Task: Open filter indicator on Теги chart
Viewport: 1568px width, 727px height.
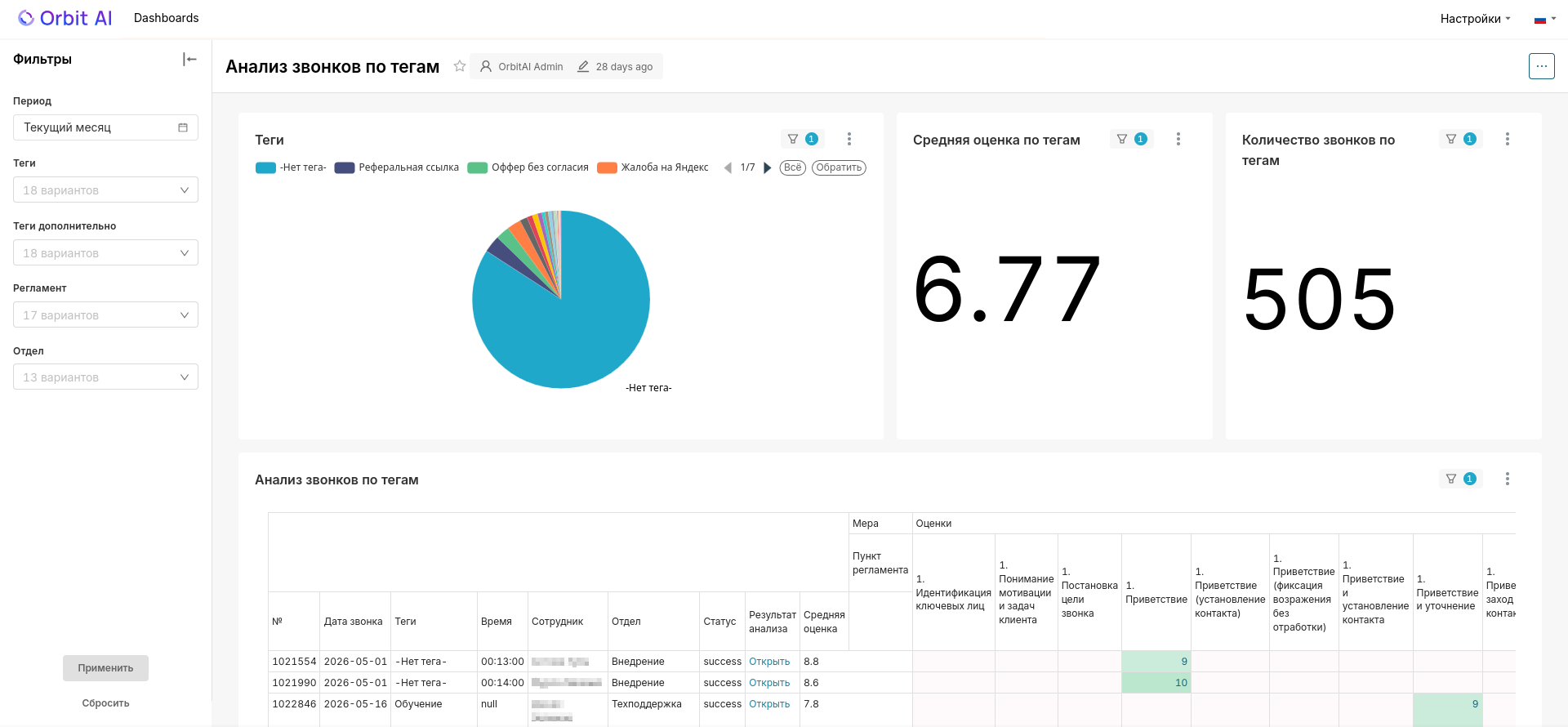Action: click(x=802, y=139)
